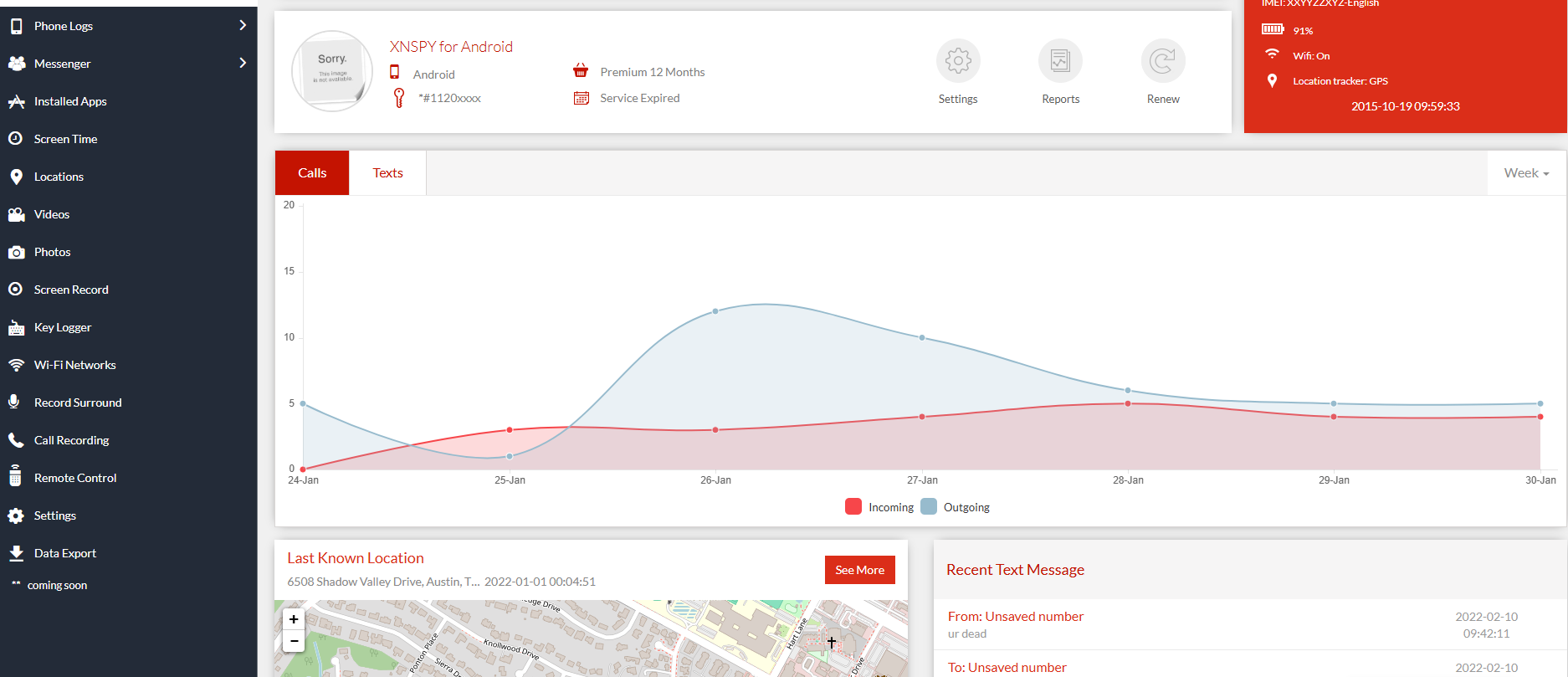Open Key Logger from the sidebar
1568x677 pixels.
(x=63, y=327)
